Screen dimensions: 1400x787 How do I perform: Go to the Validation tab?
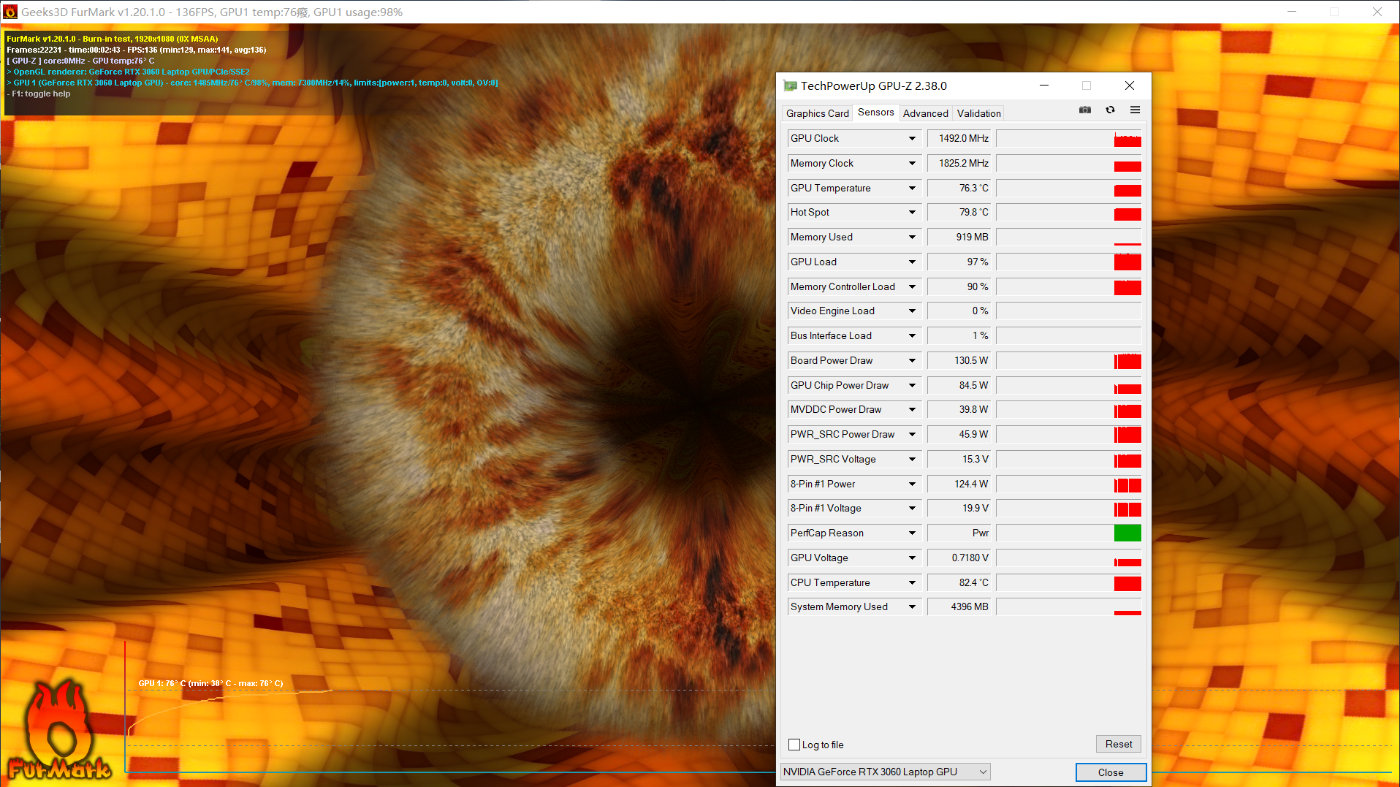point(979,113)
